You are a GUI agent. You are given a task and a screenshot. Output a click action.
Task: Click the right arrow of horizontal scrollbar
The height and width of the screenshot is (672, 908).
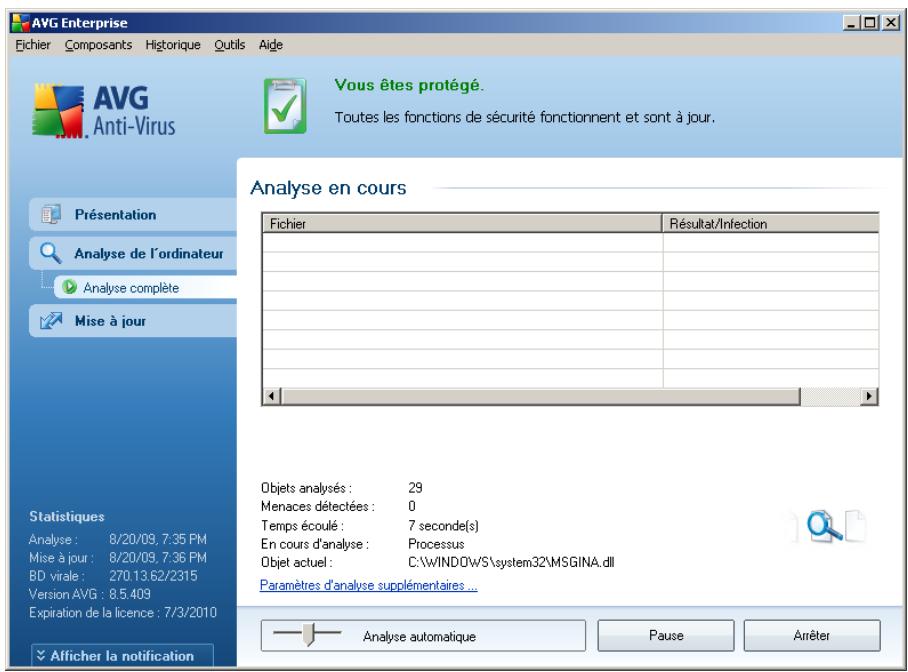coord(869,396)
